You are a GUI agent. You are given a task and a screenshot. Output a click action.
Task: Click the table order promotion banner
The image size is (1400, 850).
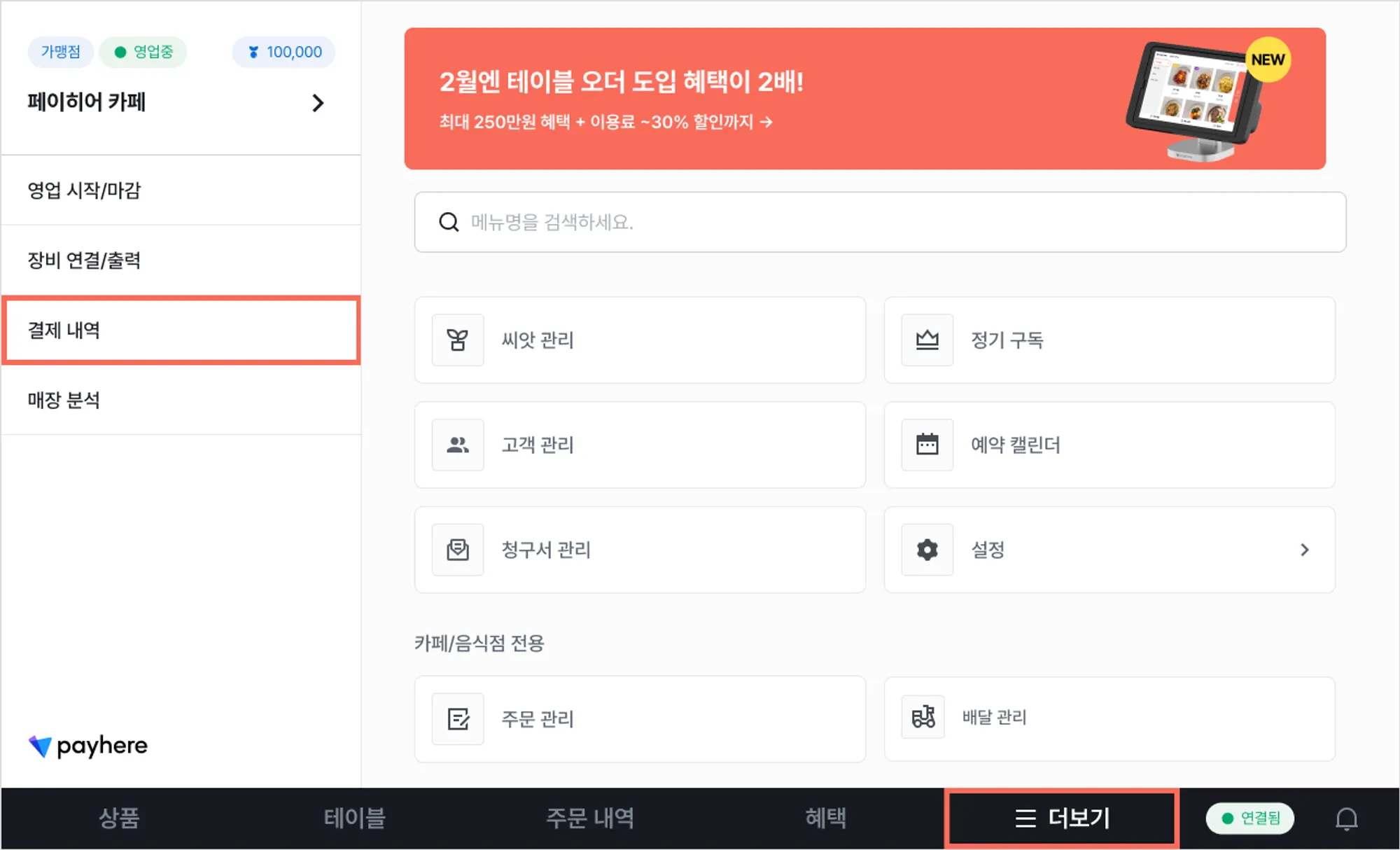(x=864, y=99)
